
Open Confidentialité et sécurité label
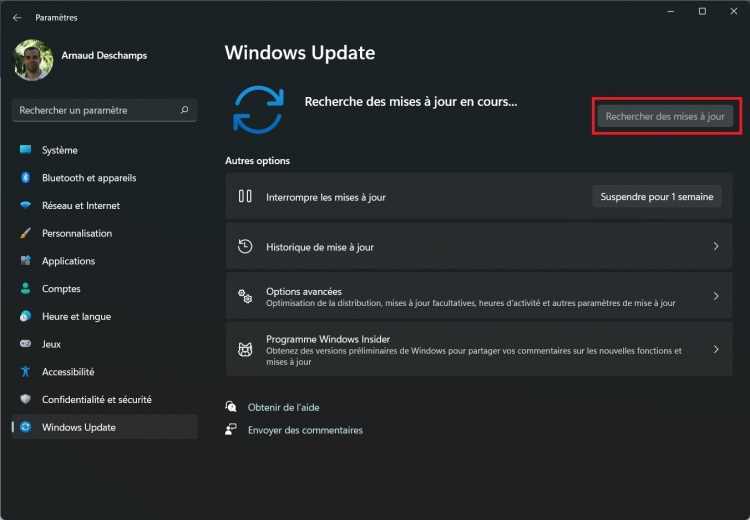pyautogui.click(x=97, y=399)
